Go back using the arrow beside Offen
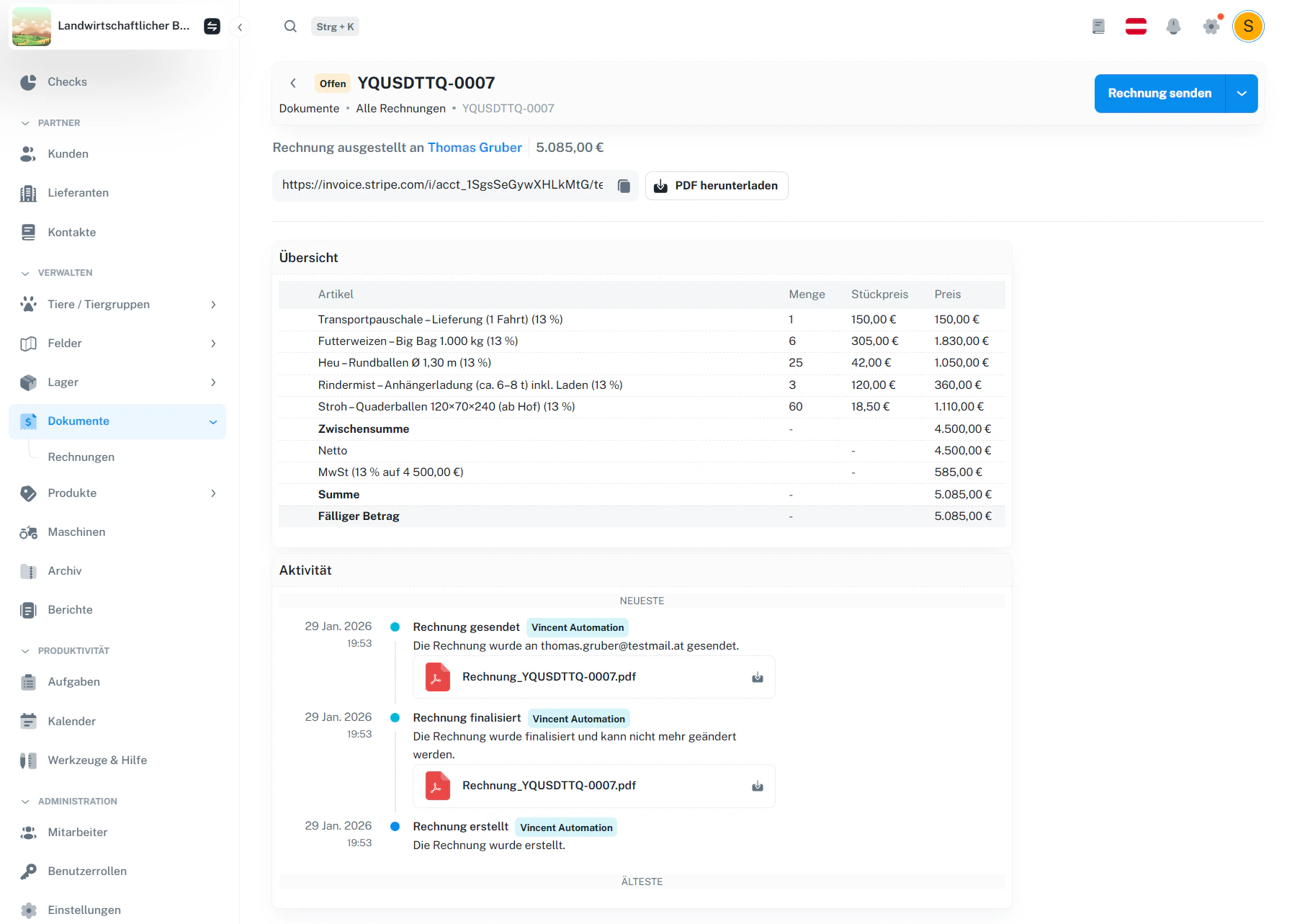This screenshot has height=924, width=1292. tap(293, 83)
